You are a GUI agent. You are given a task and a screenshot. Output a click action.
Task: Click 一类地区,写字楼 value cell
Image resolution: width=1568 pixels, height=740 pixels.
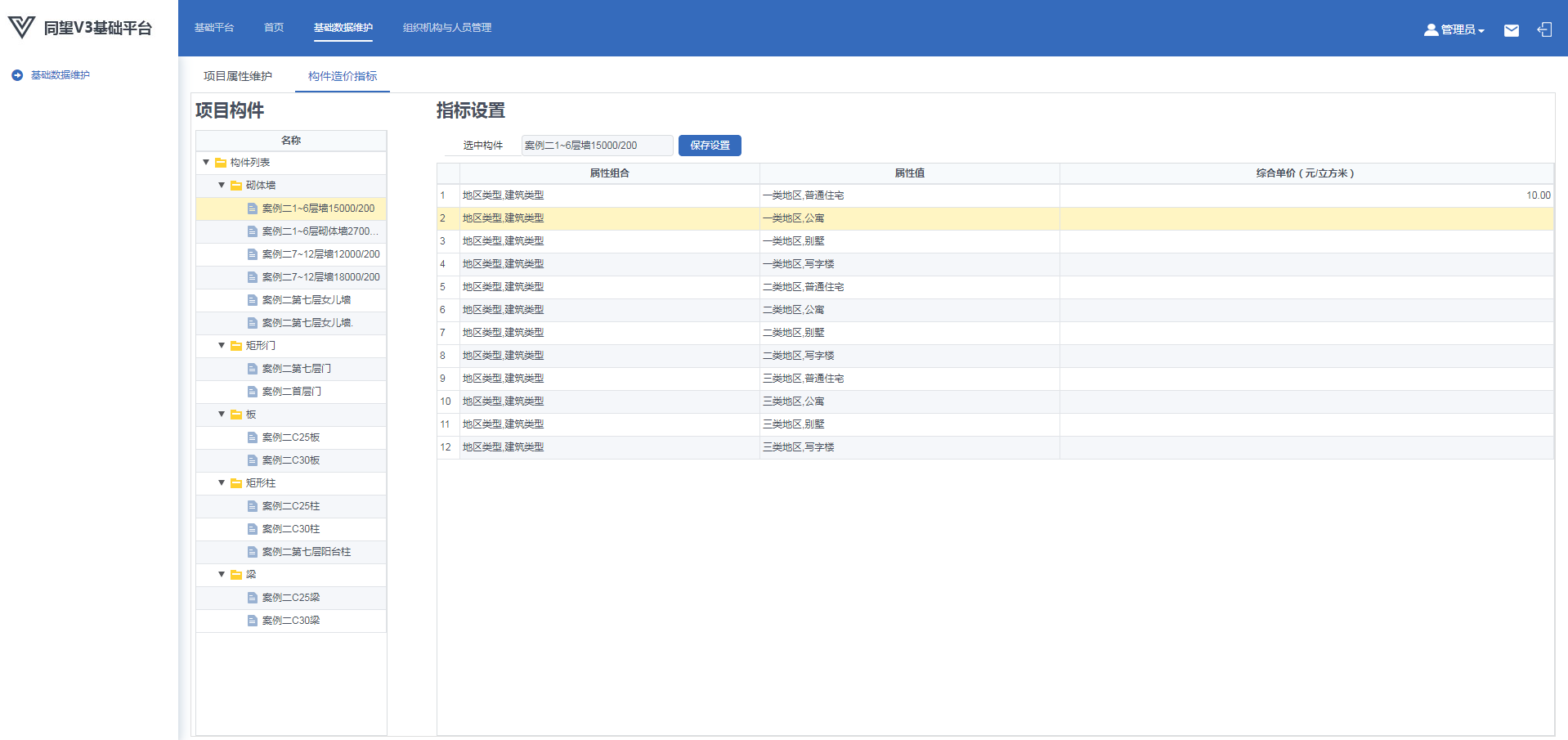[x=910, y=264]
